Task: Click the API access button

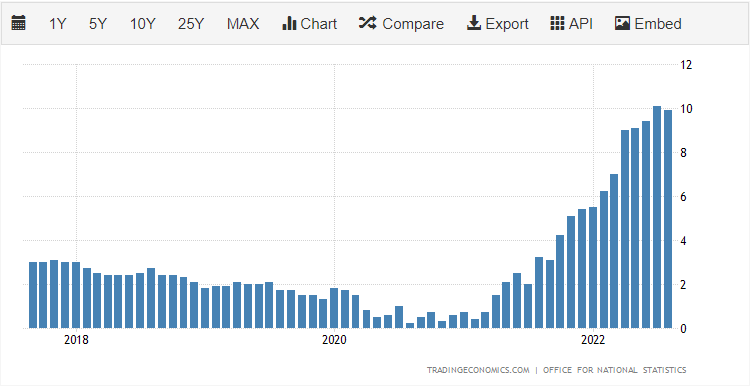Action: (x=571, y=23)
